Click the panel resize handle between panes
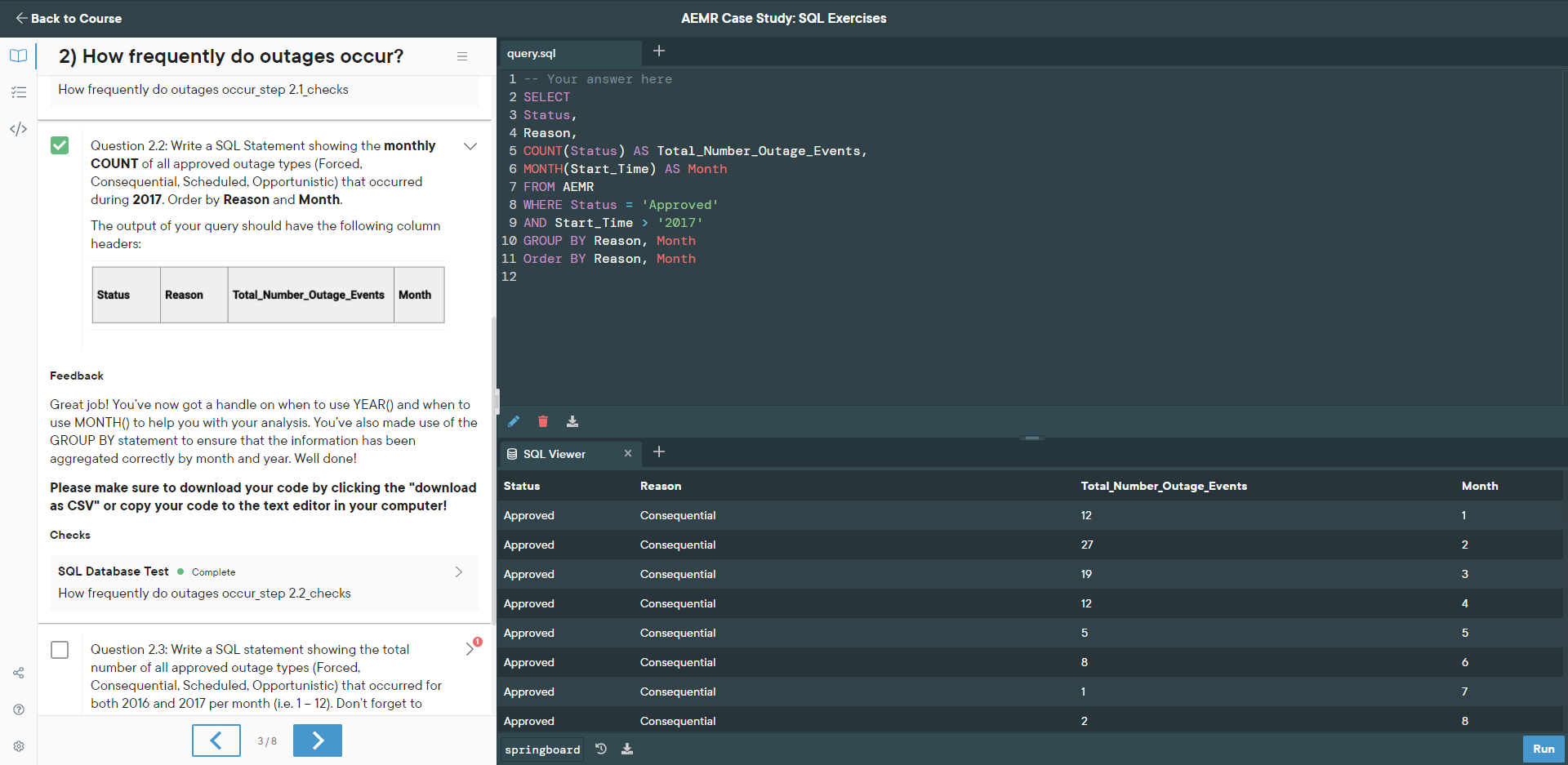This screenshot has width=1568, height=765. (x=497, y=401)
